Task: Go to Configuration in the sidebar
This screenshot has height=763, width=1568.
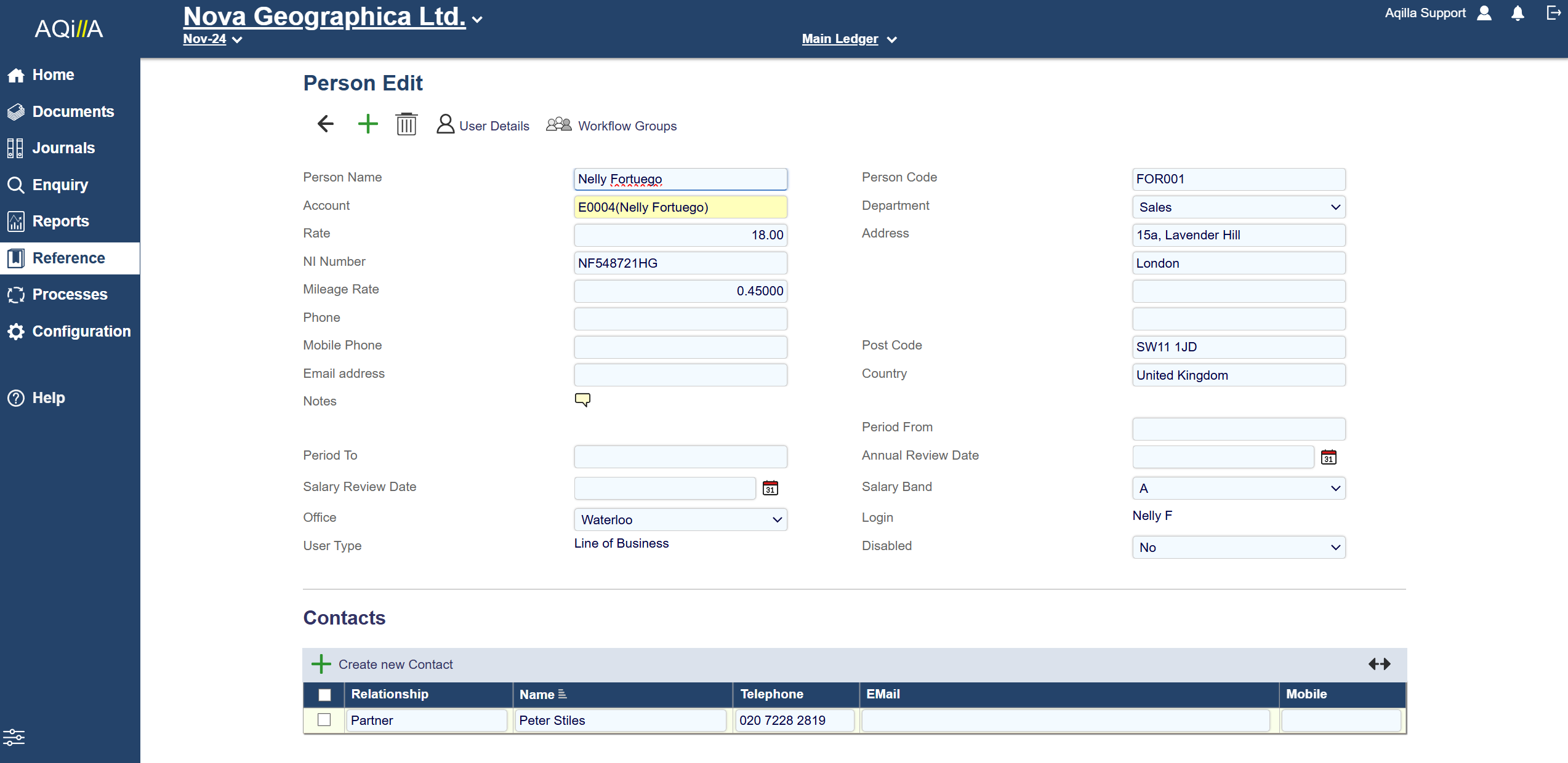Action: pos(81,332)
